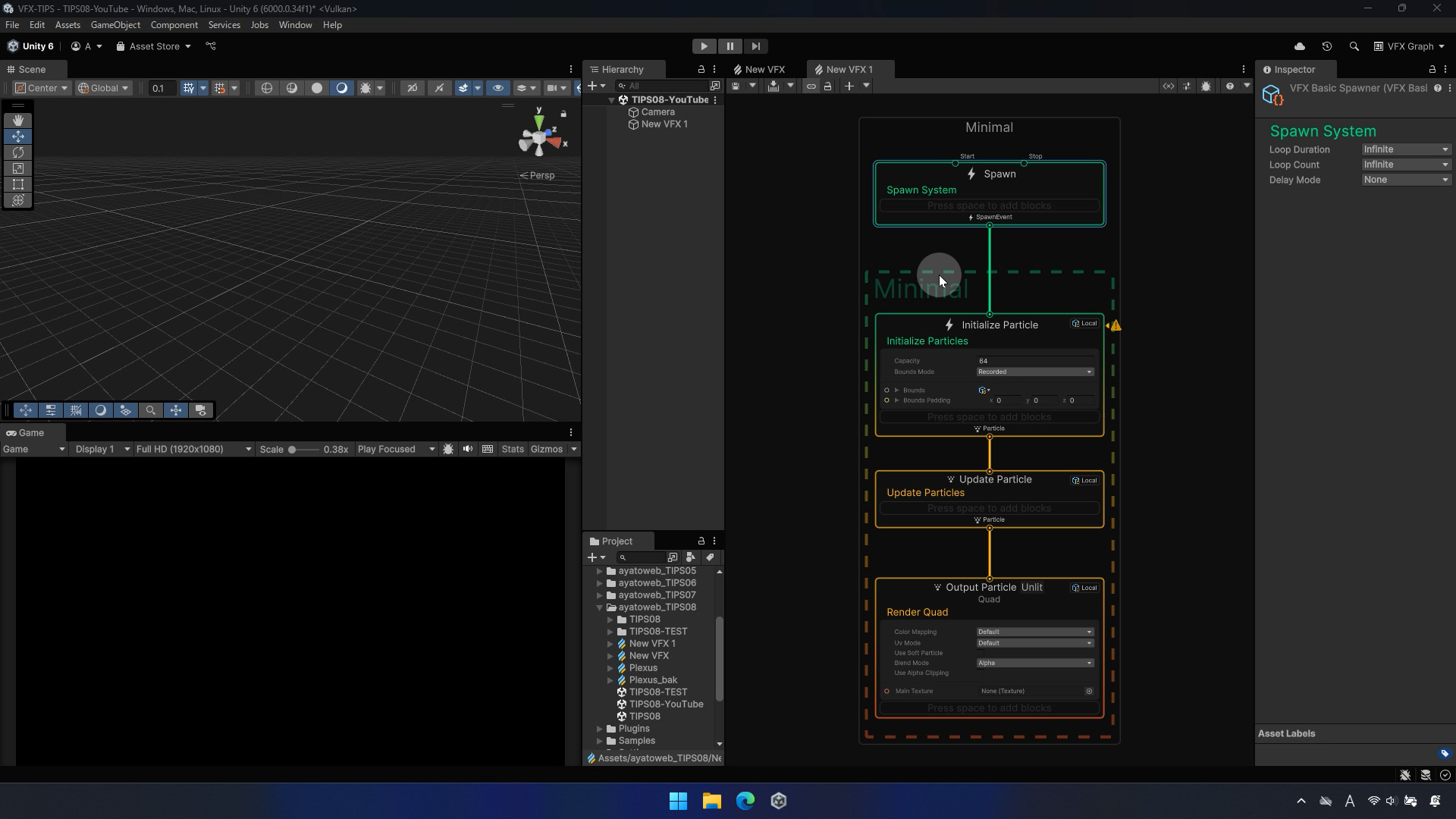Open the VFX toolbar help icon
The width and height of the screenshot is (1456, 819).
[x=1230, y=86]
